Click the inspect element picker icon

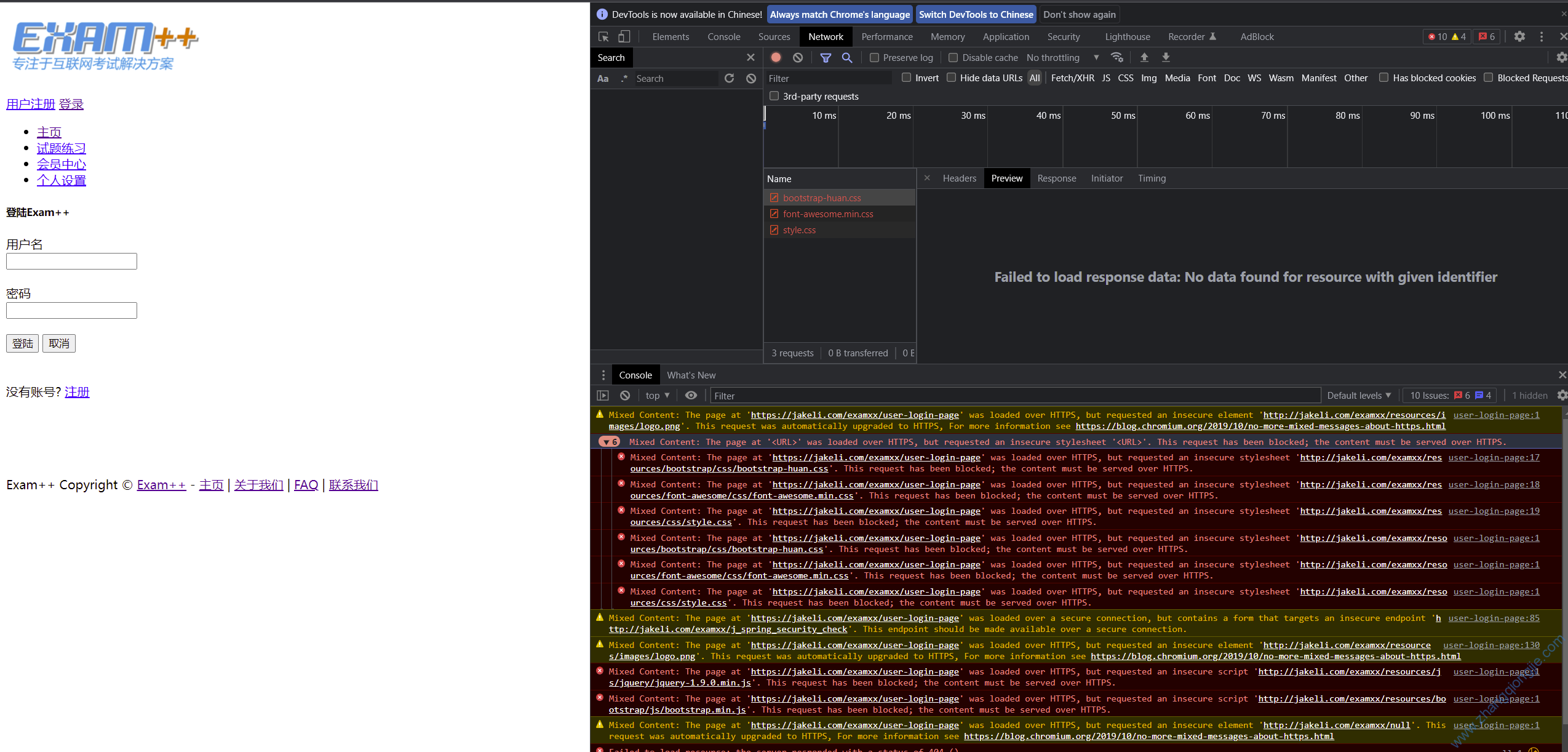point(603,37)
